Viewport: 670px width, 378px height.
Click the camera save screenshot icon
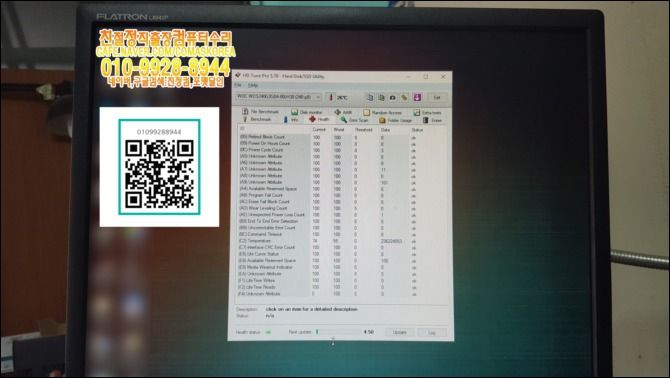pos(393,97)
